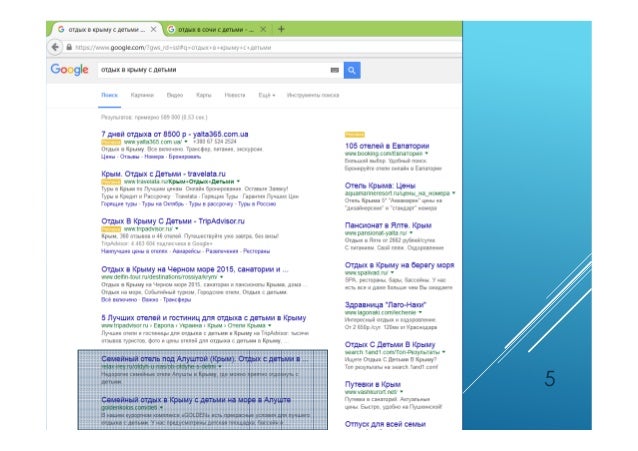Click the blue search magnifier button

pos(352,70)
